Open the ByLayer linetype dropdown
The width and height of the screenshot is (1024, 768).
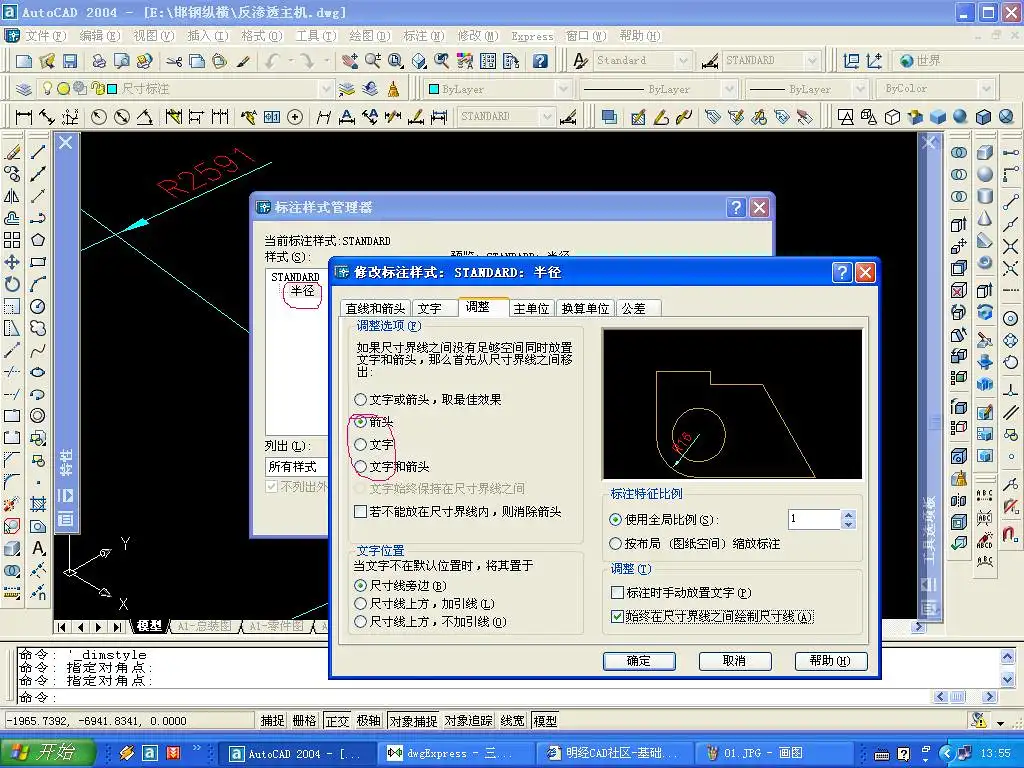pyautogui.click(x=729, y=89)
